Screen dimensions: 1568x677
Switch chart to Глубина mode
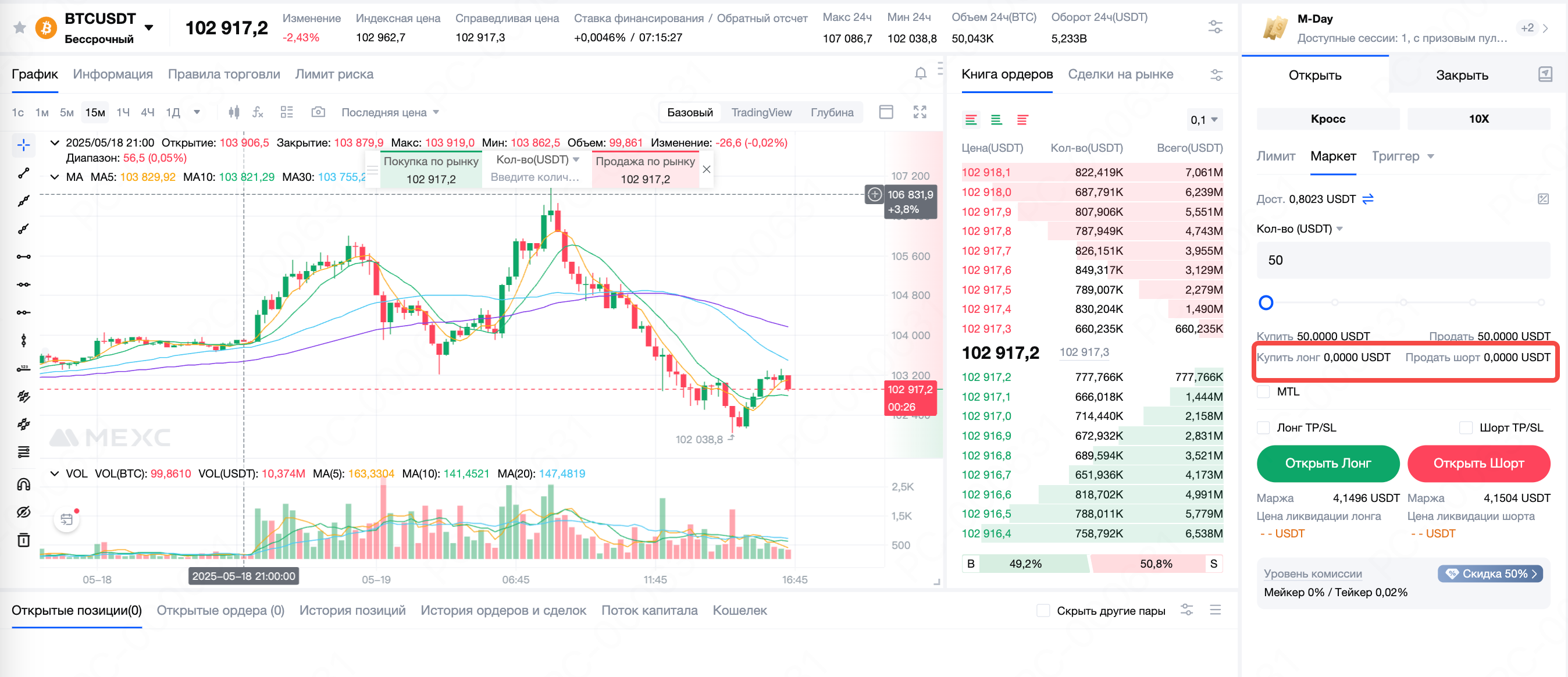point(832,112)
